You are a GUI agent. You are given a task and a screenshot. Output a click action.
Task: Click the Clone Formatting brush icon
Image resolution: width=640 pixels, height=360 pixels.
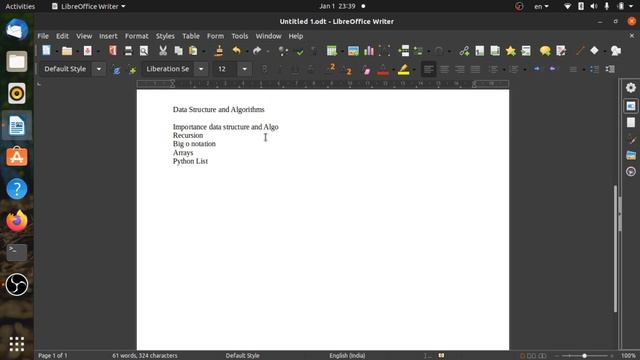point(219,51)
